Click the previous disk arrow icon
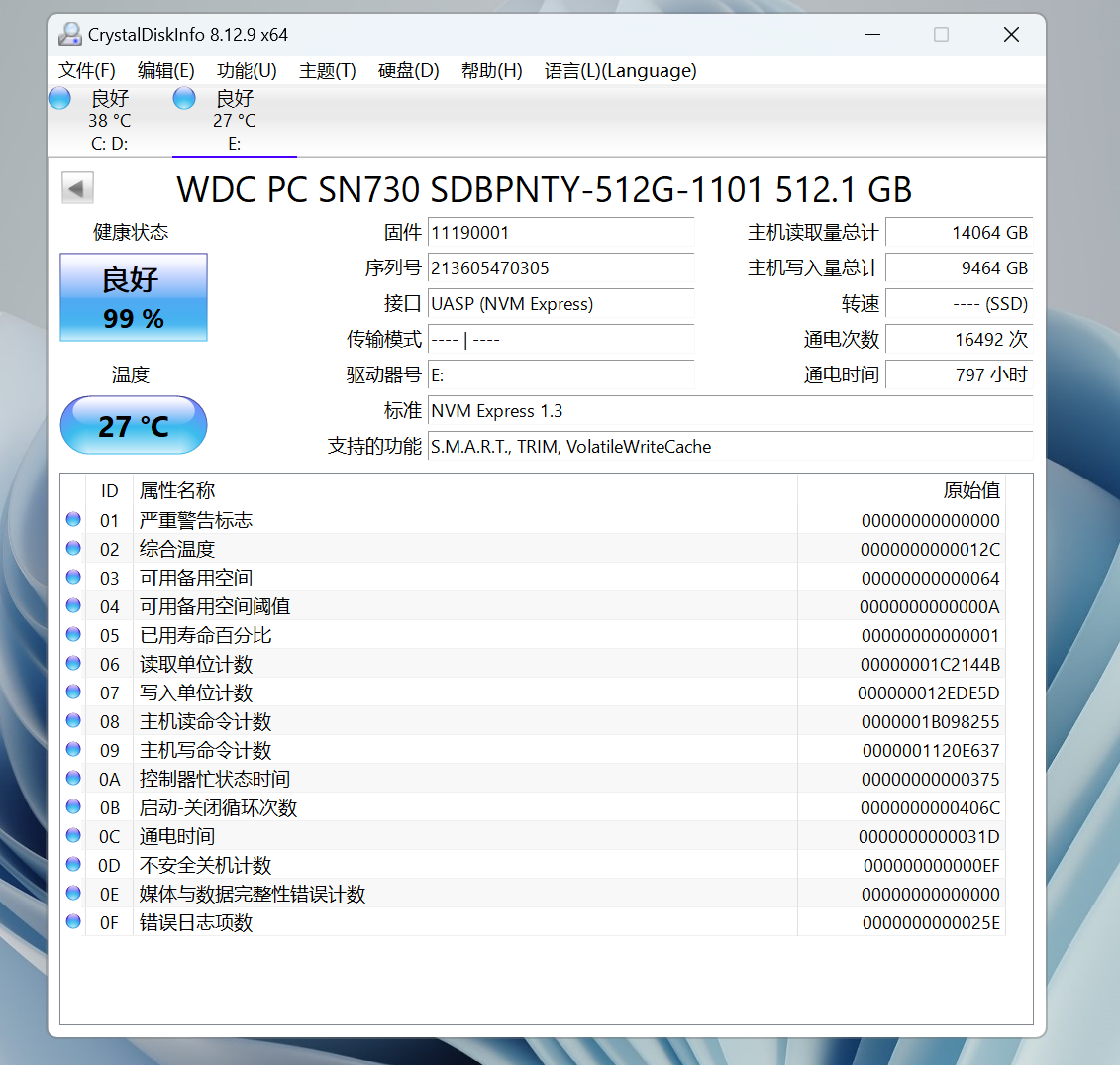Image resolution: width=1120 pixels, height=1065 pixels. 77,188
